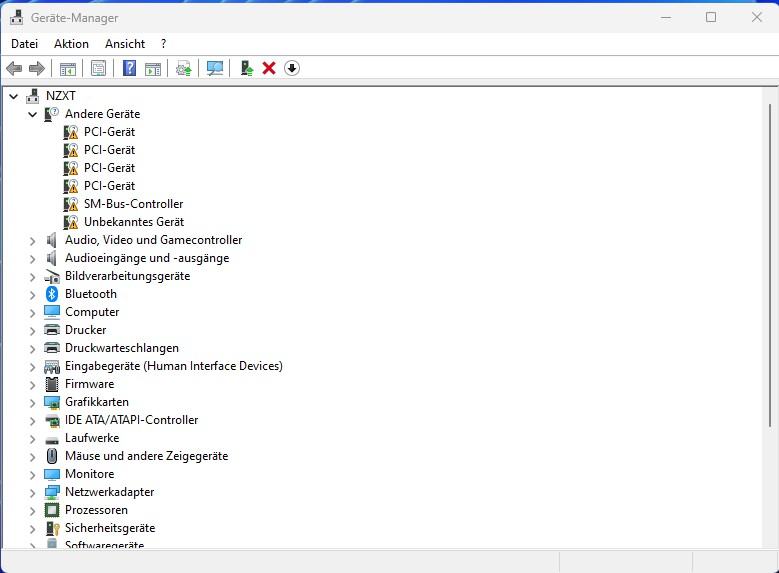Viewport: 779px width, 573px height.
Task: Click the Geräte-Manager title bar icon
Action: (x=16, y=17)
